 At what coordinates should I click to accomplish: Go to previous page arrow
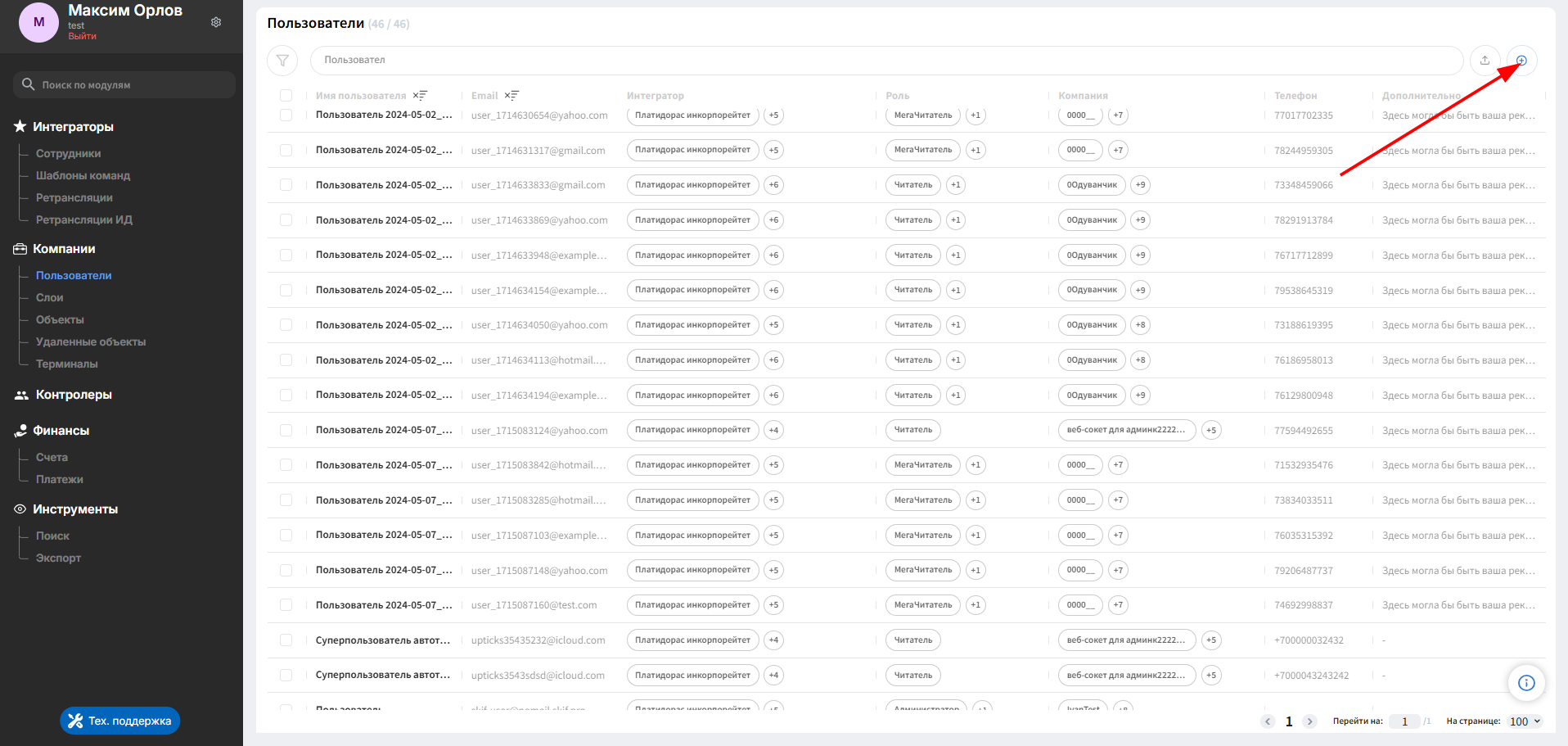(1268, 721)
